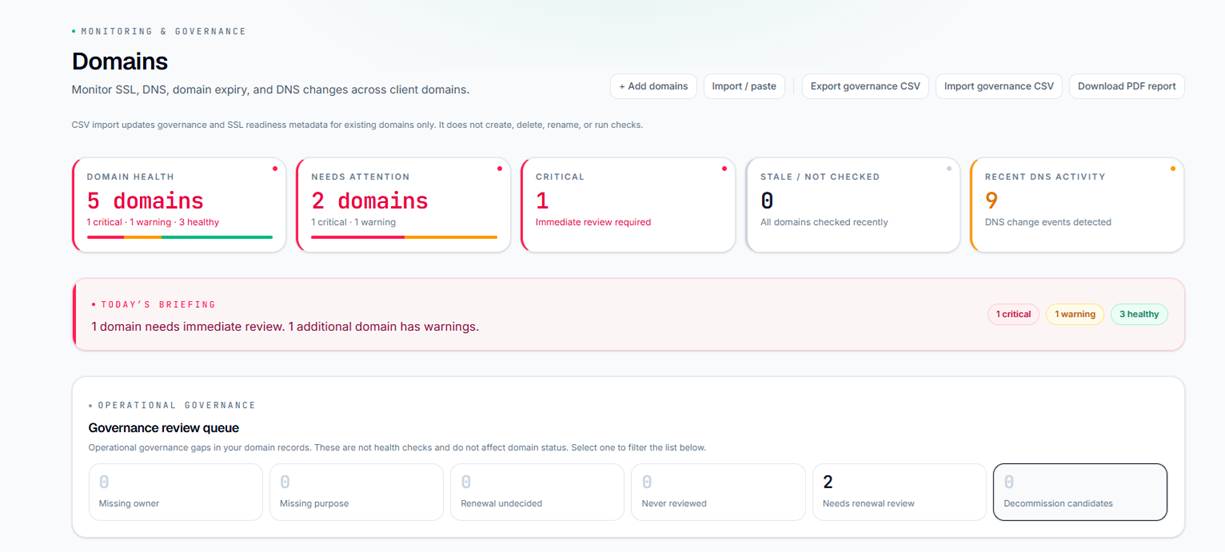The width and height of the screenshot is (1225, 552).
Task: Download the PDF report
Action: [x=1127, y=86]
